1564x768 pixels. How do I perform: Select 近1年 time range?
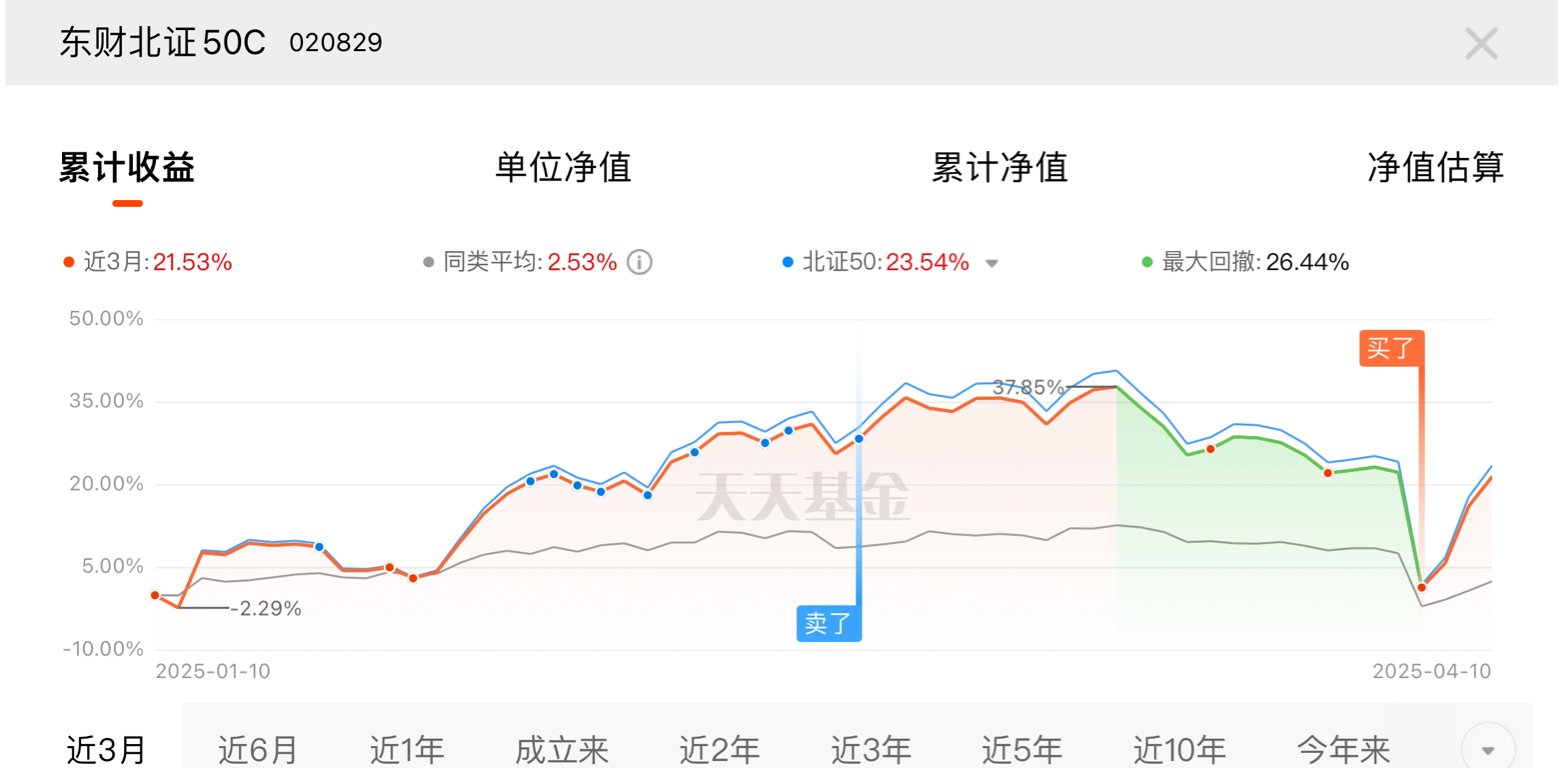click(407, 748)
